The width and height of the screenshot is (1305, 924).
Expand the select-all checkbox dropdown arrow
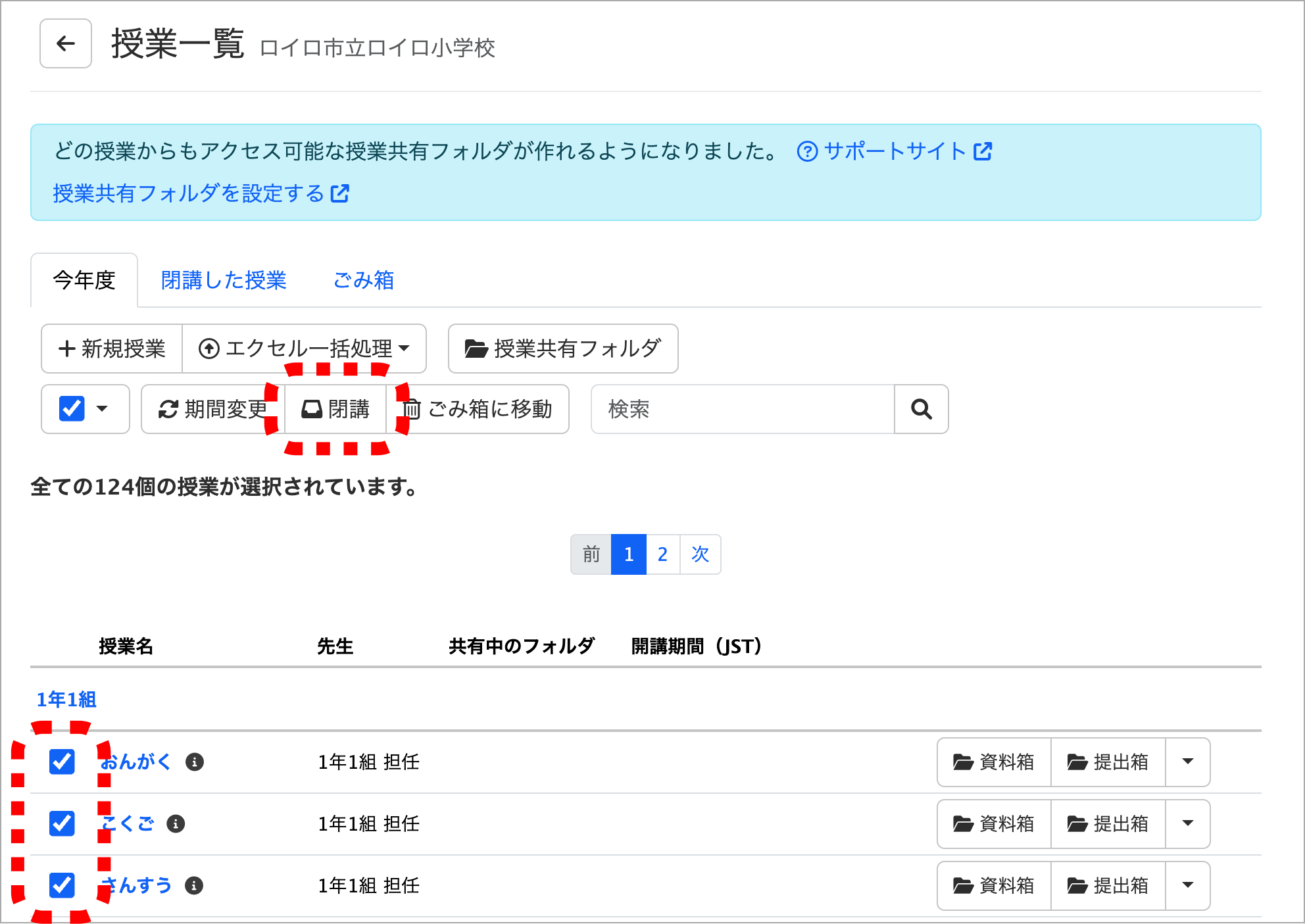[102, 409]
